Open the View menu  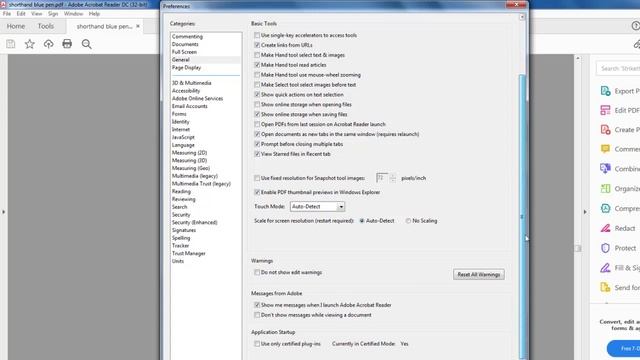36,13
